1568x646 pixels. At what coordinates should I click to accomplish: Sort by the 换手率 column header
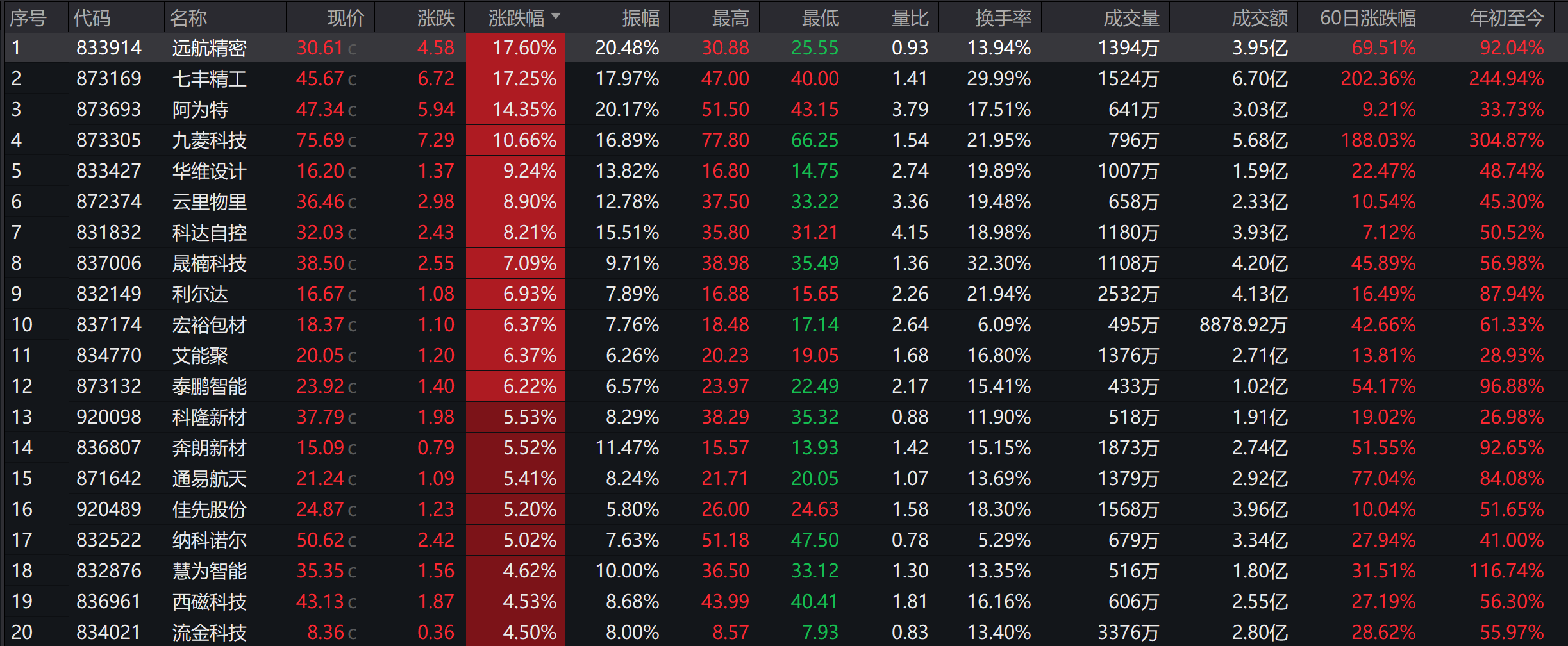point(1003,18)
